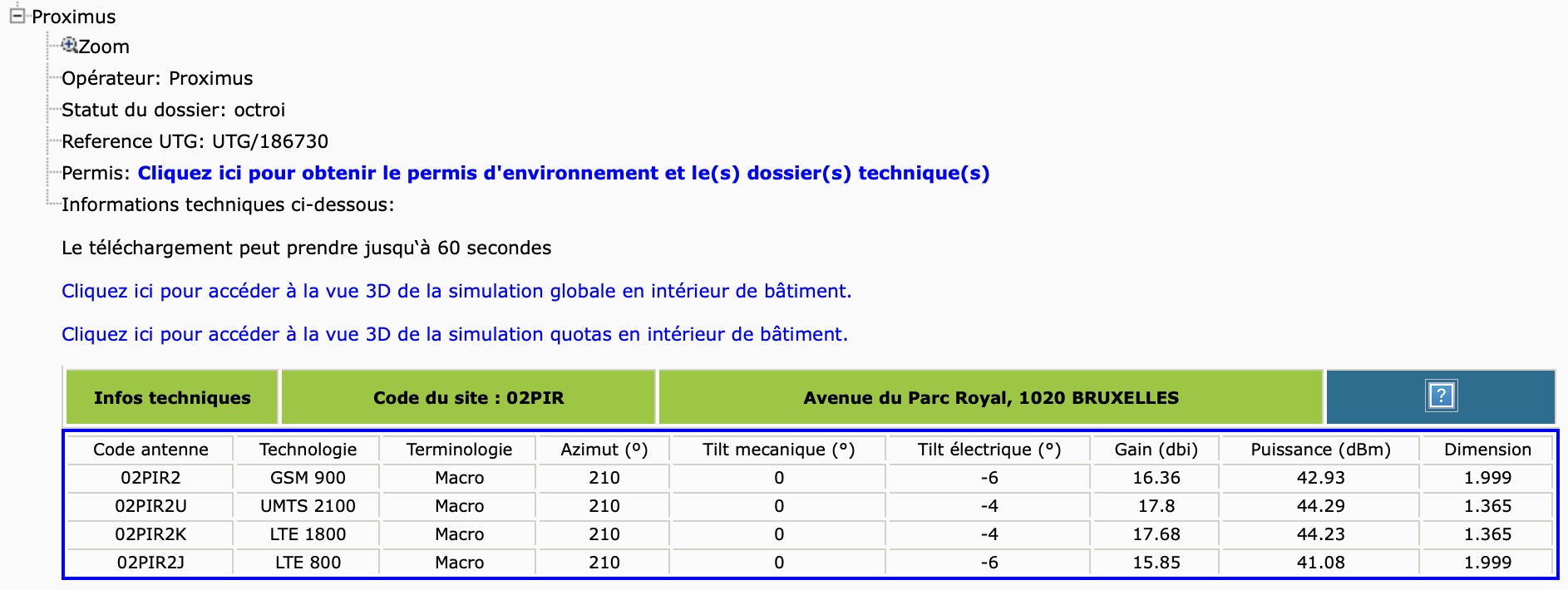Select the Proximus tree label
Viewport: 1568px width, 590px height.
click(74, 17)
